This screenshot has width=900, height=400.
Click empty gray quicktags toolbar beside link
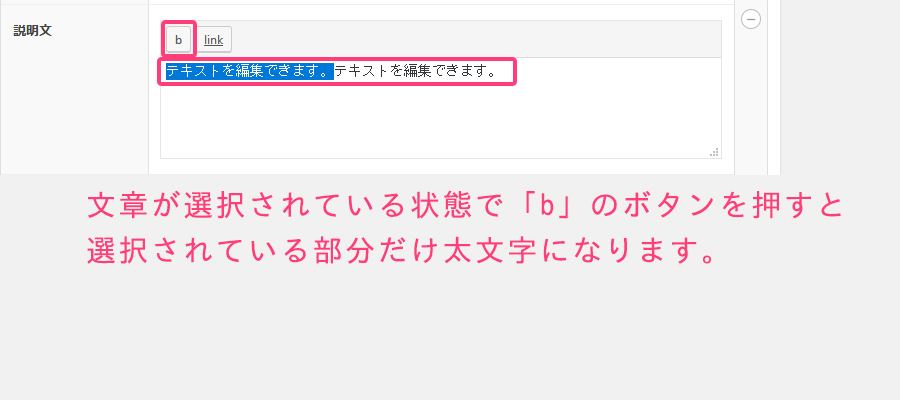coord(476,40)
